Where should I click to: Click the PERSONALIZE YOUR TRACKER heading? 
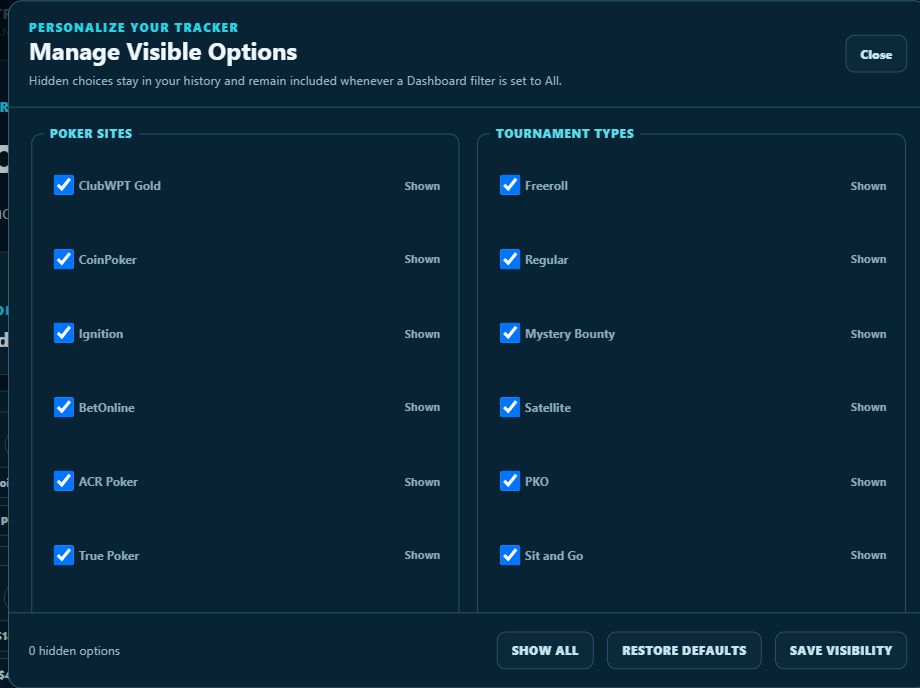(133, 27)
